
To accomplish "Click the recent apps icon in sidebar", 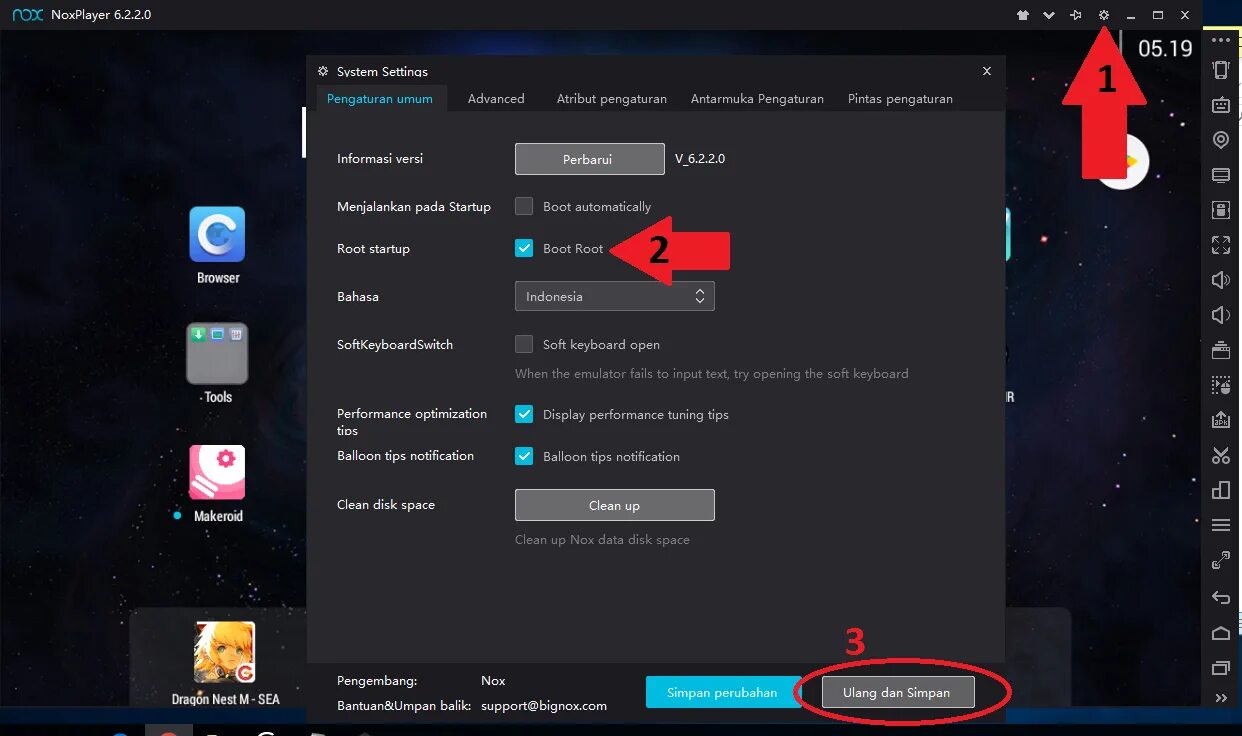I will (1221, 668).
